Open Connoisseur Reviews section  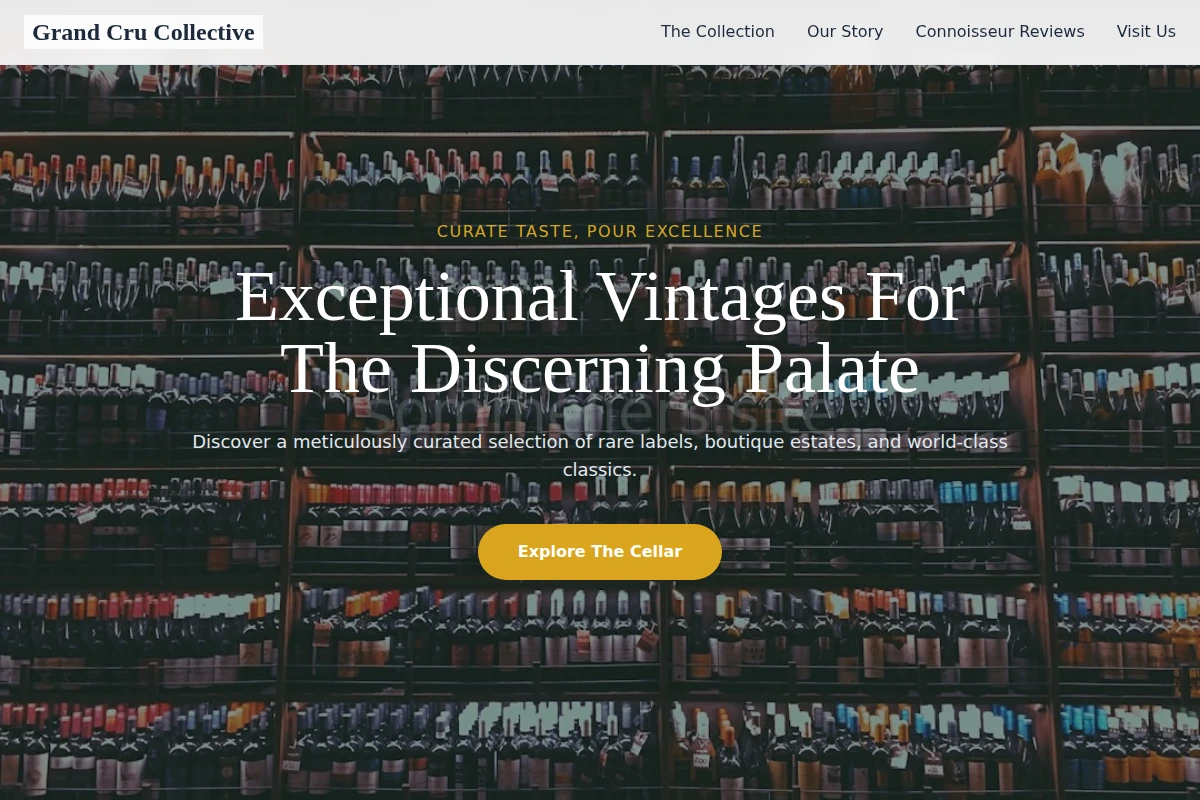click(1000, 32)
